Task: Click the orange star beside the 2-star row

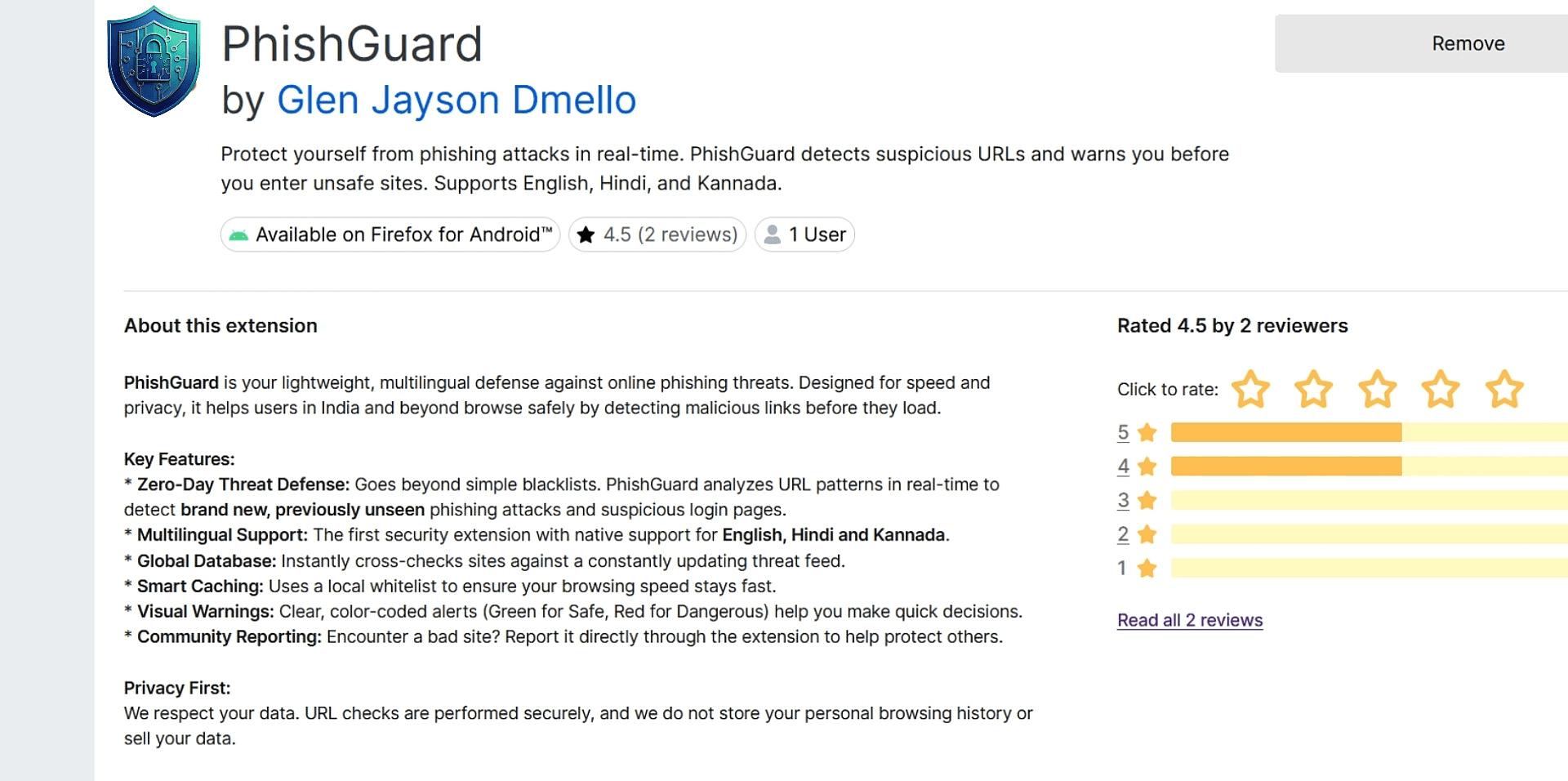Action: click(1147, 534)
